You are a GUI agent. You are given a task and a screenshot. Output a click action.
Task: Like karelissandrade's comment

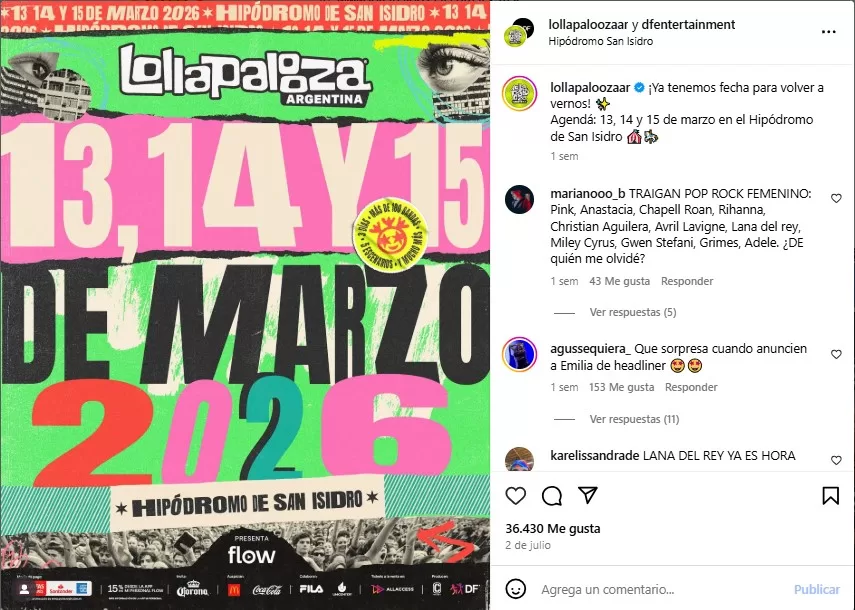coord(836,461)
